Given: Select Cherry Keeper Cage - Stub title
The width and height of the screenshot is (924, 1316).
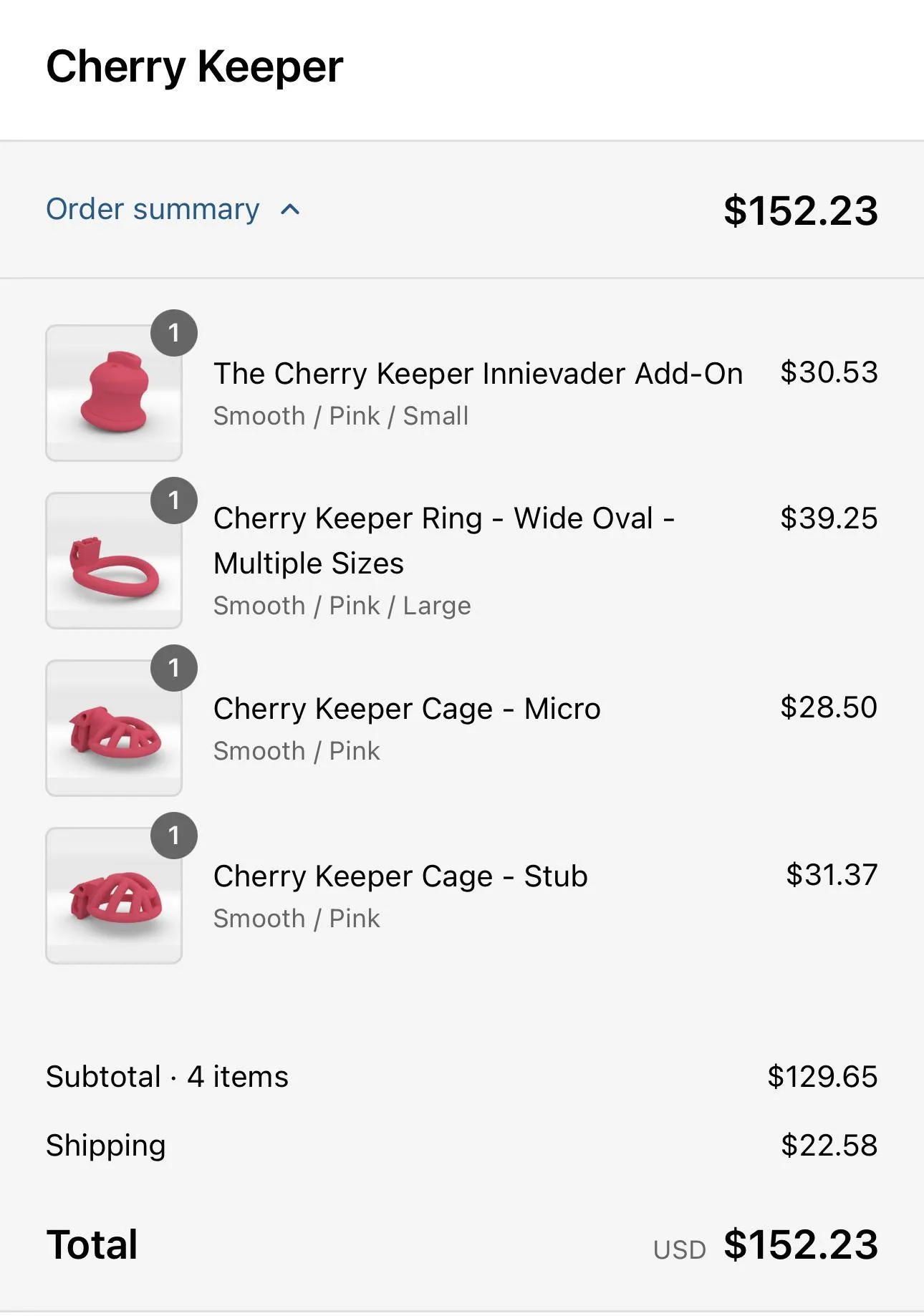Looking at the screenshot, I should (400, 876).
